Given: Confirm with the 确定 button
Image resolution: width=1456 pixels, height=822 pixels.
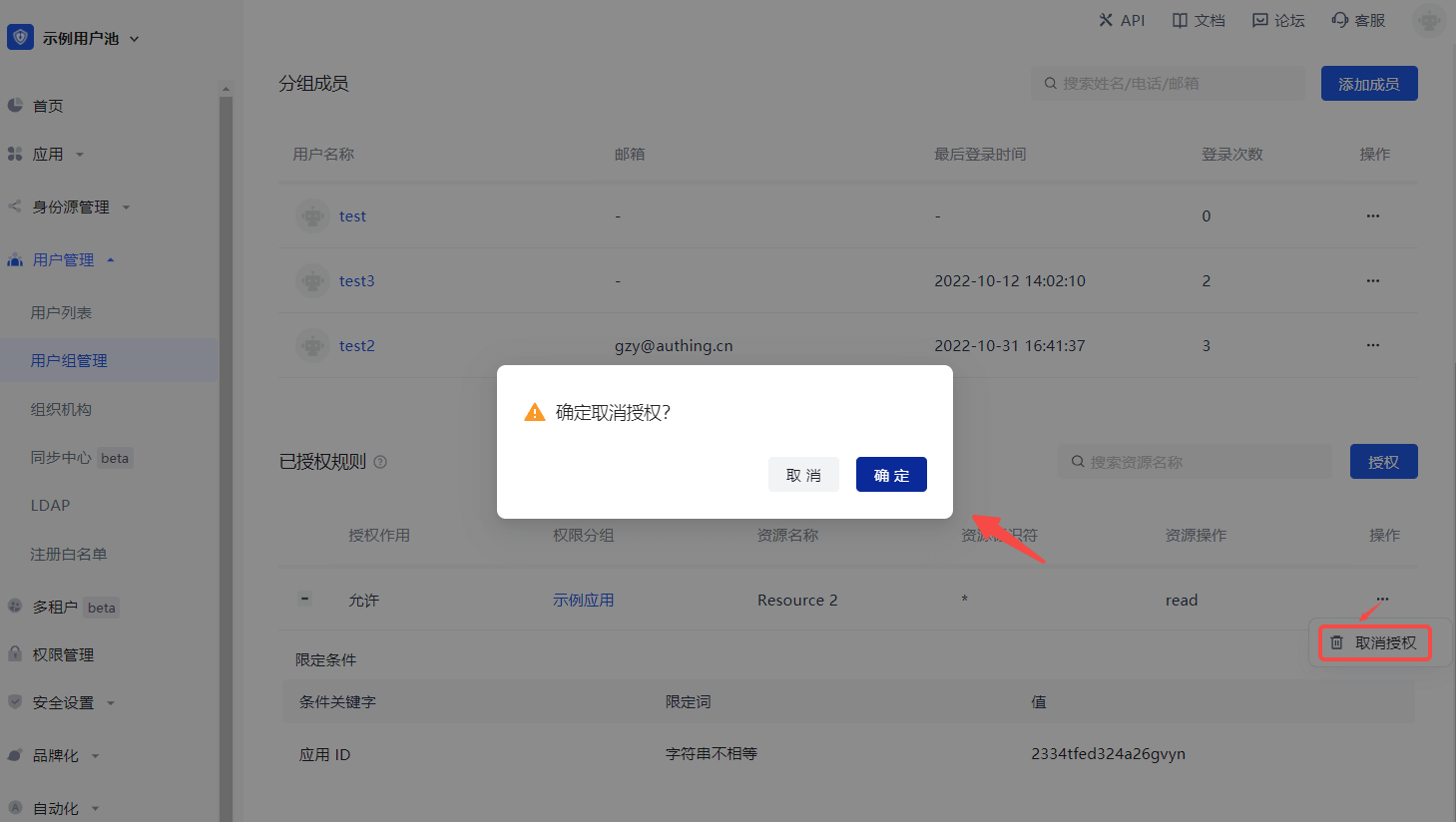Looking at the screenshot, I should pos(891,475).
